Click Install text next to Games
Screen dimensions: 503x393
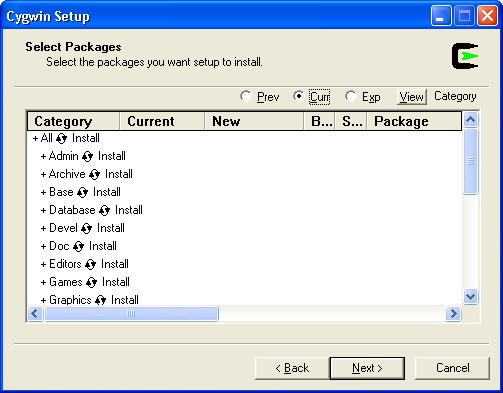coord(116,282)
